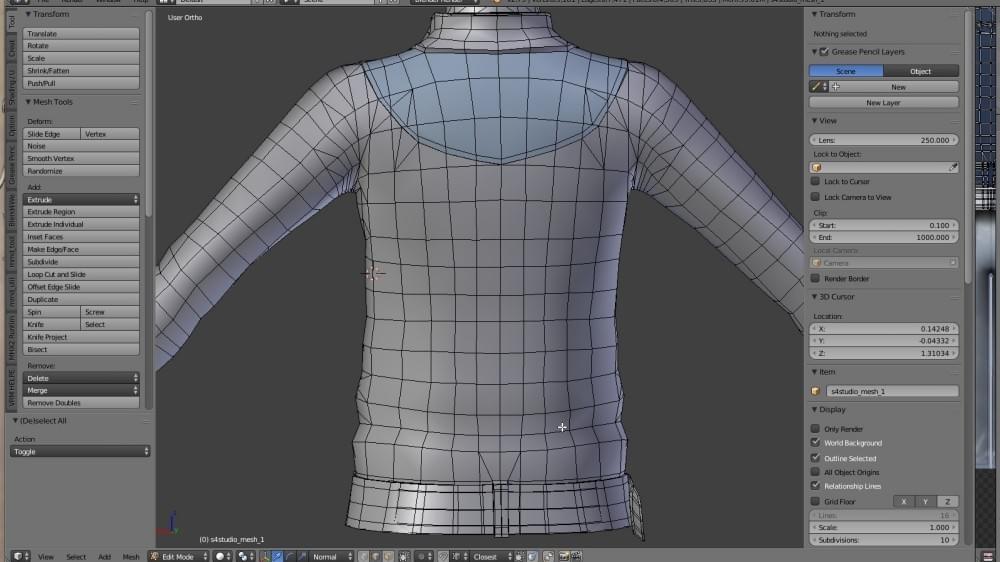Switch grease pencil source to Object
This screenshot has height=562, width=1000.
(x=920, y=71)
